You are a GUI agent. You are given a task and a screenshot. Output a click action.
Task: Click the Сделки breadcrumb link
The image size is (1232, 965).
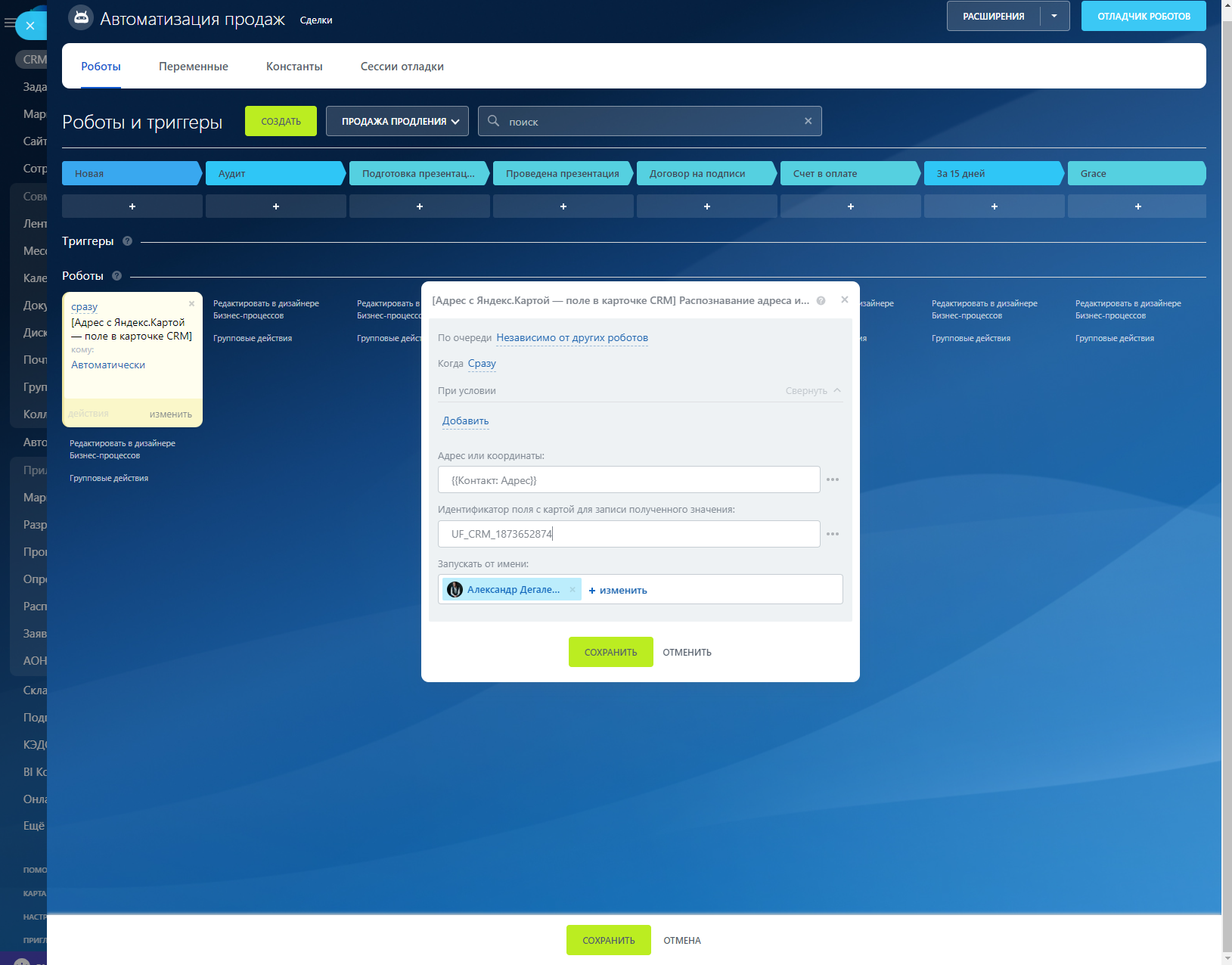pos(316,20)
